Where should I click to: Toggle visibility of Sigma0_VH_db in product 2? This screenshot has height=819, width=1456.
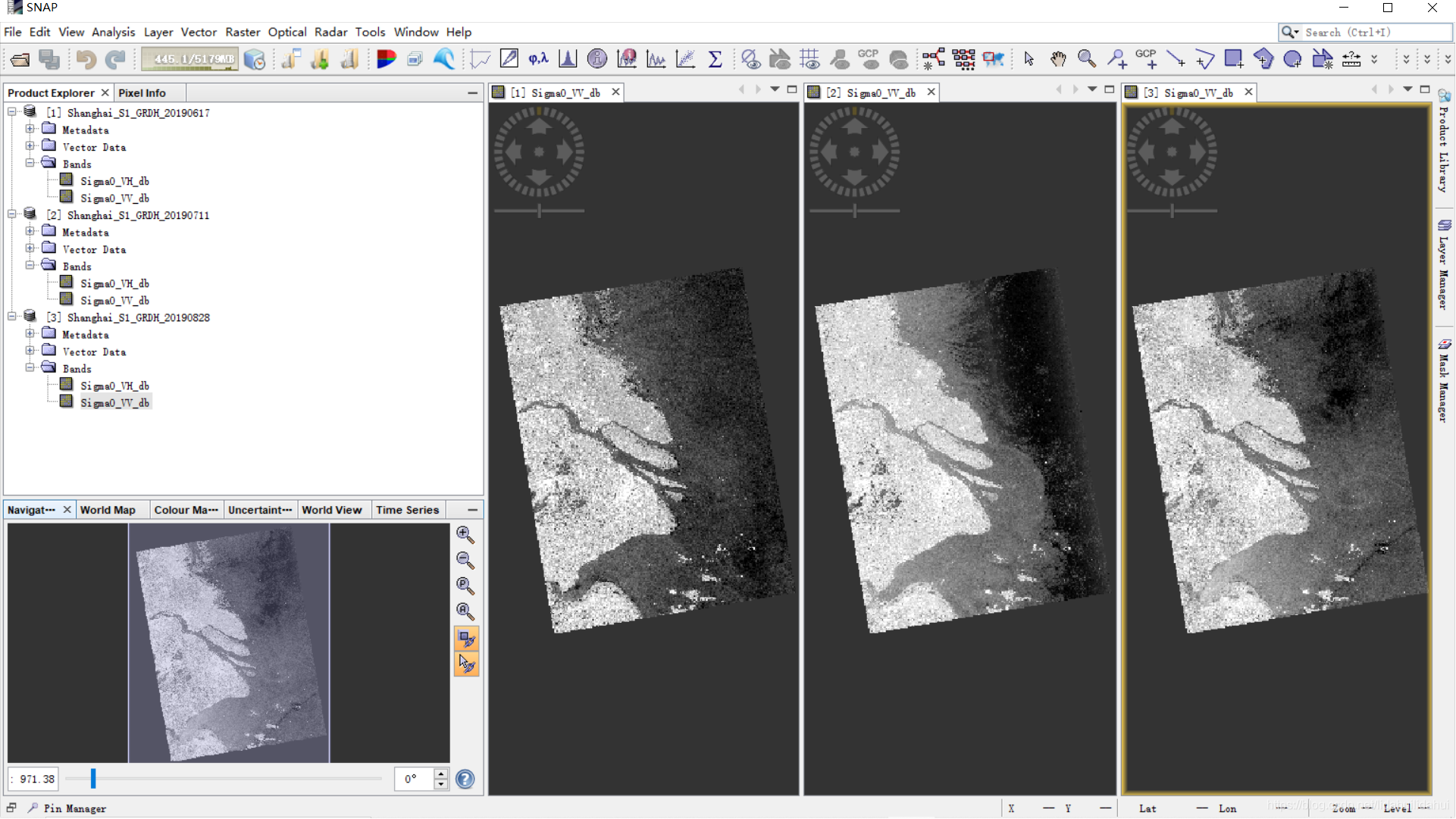(114, 283)
